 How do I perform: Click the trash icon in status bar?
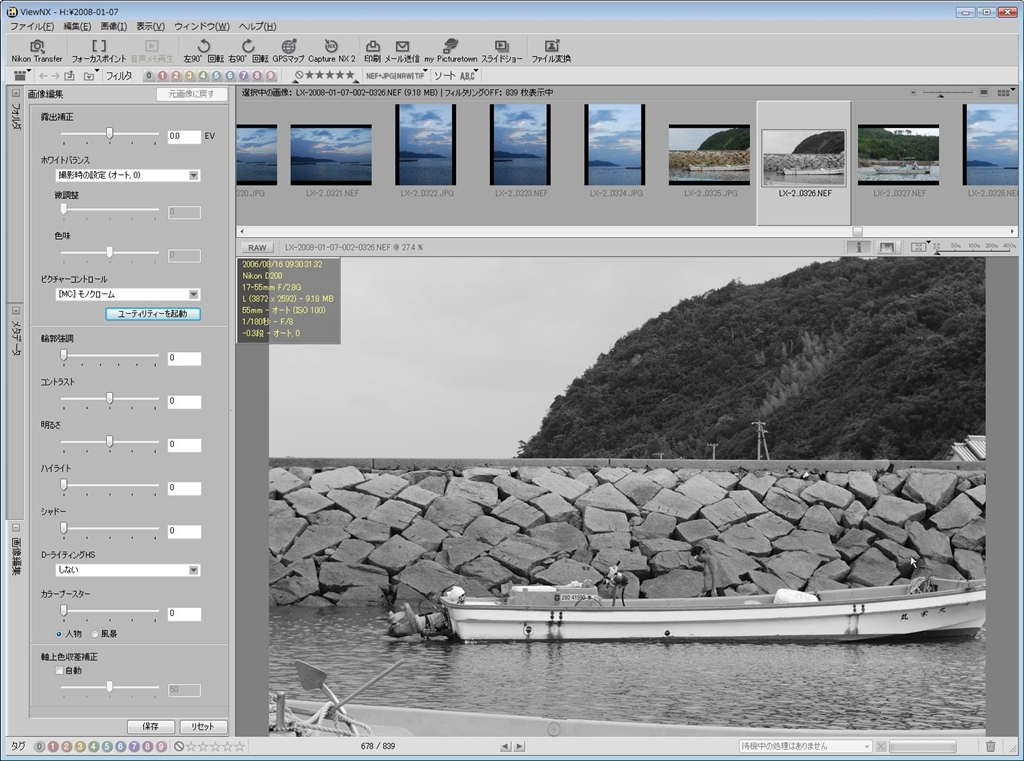point(990,746)
